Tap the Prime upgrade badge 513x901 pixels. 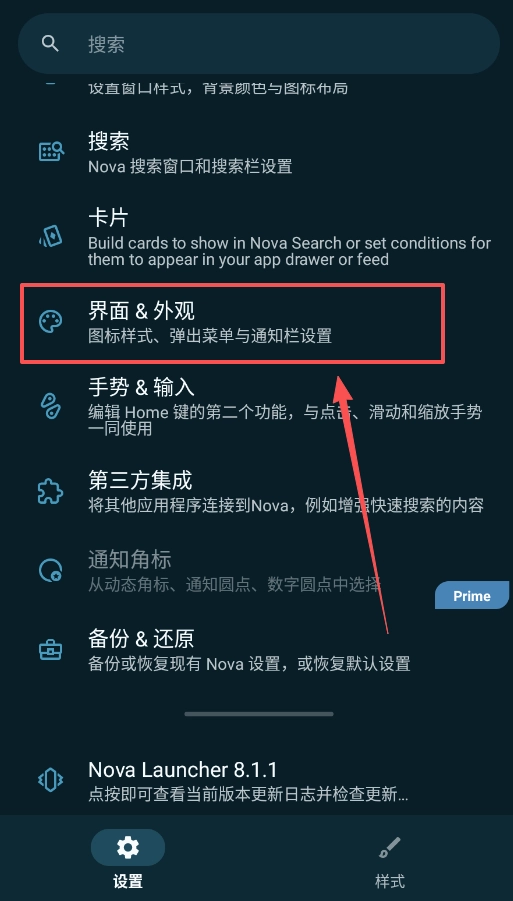pyautogui.click(x=472, y=595)
